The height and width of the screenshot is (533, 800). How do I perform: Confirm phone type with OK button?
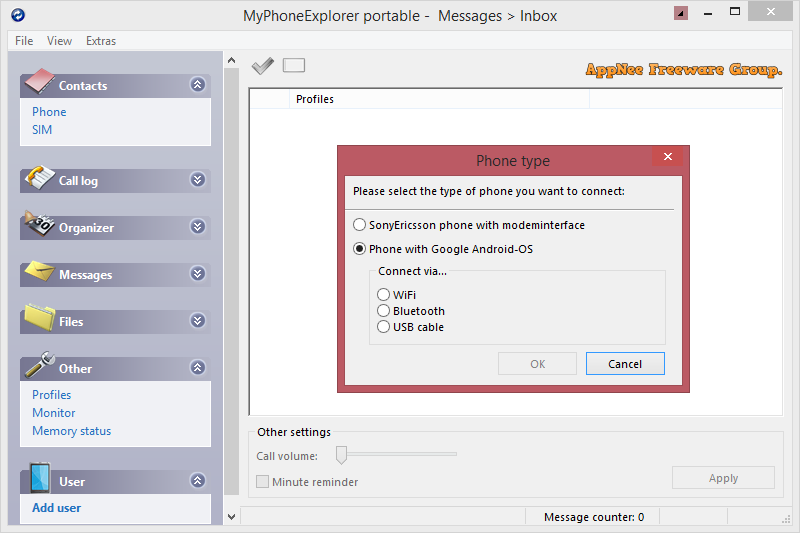click(537, 364)
